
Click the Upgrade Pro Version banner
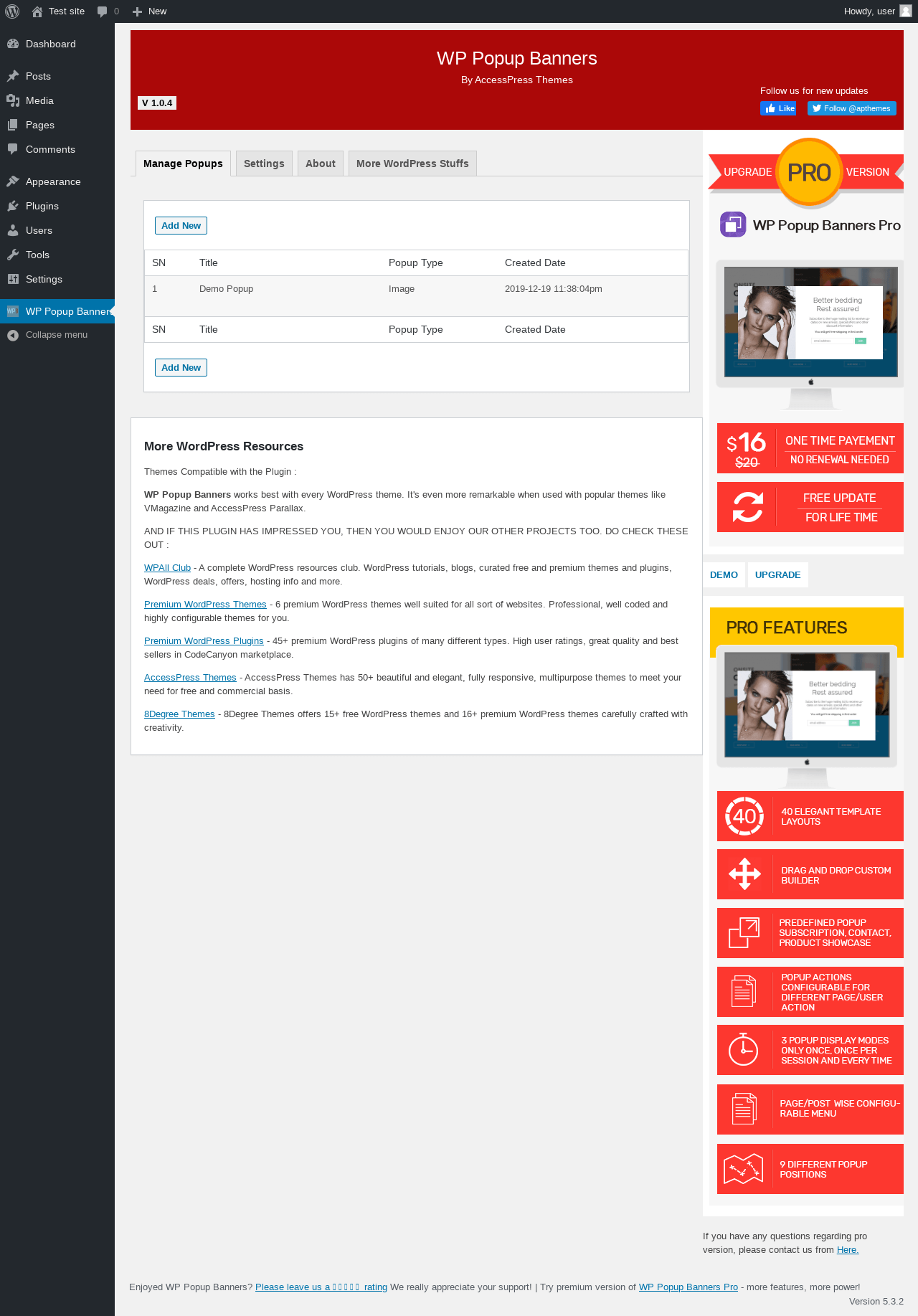(806, 172)
